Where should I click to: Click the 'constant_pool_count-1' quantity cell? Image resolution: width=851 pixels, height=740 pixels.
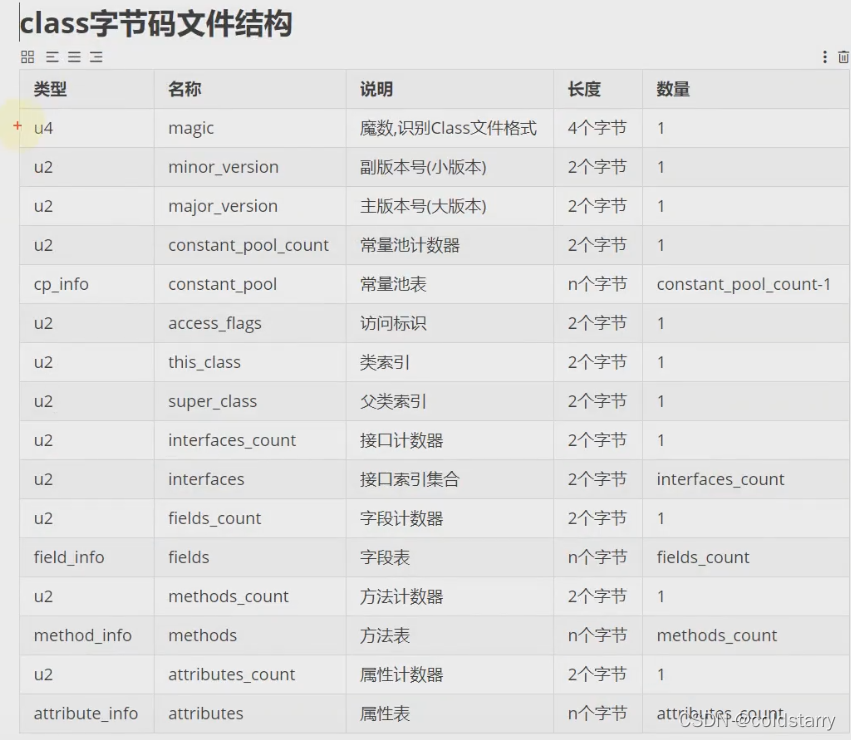pyautogui.click(x=744, y=284)
